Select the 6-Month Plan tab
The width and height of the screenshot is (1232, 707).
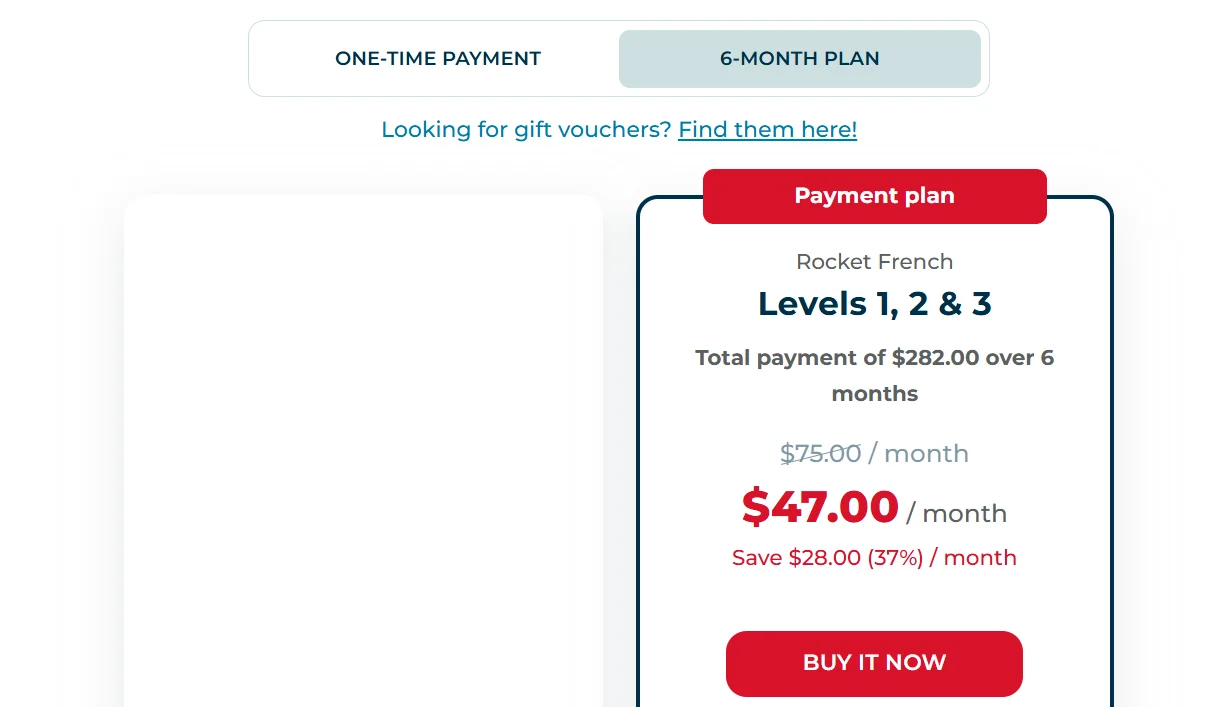pos(799,59)
